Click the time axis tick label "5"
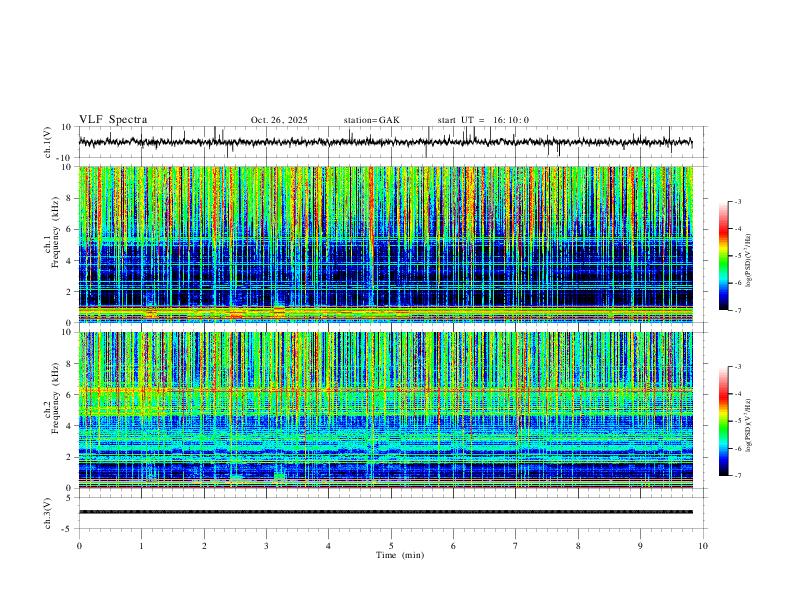 pos(391,546)
